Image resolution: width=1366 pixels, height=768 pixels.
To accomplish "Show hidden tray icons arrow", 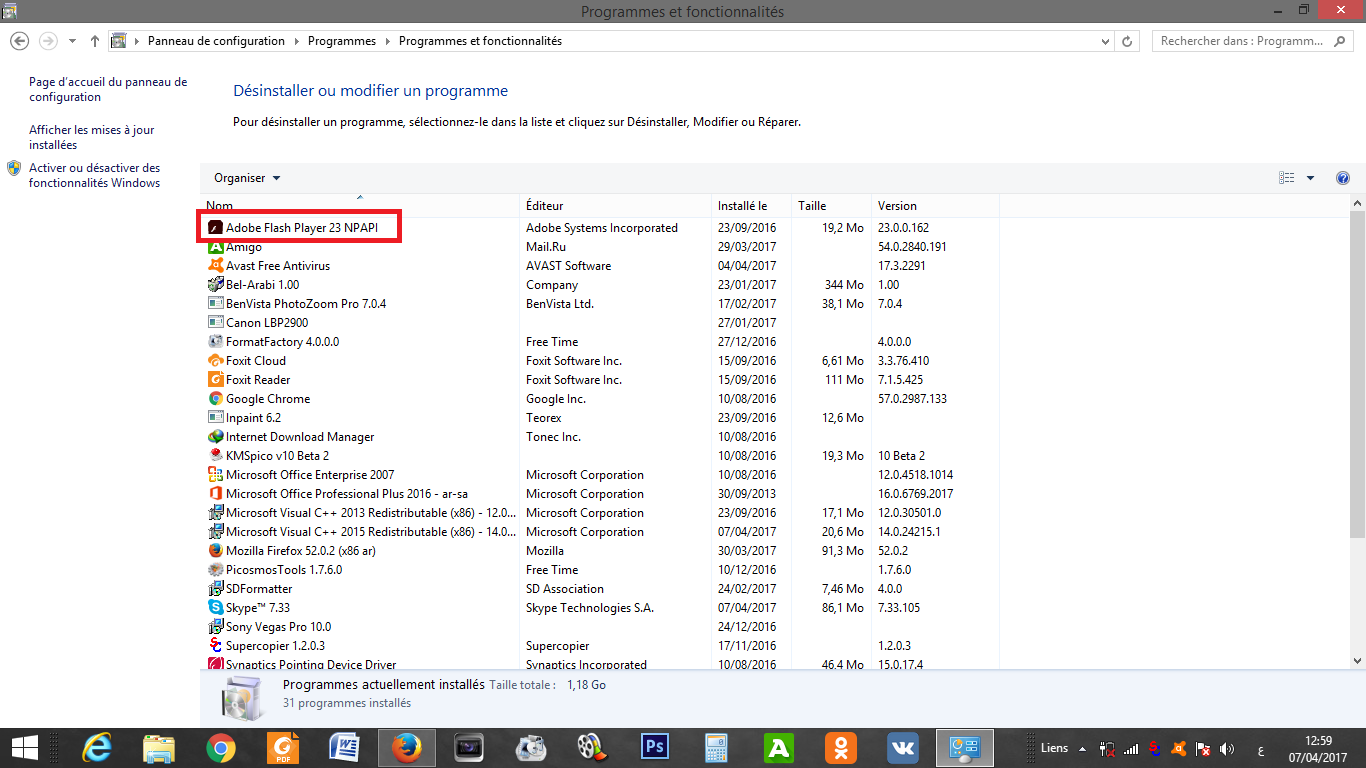I will (x=1083, y=748).
